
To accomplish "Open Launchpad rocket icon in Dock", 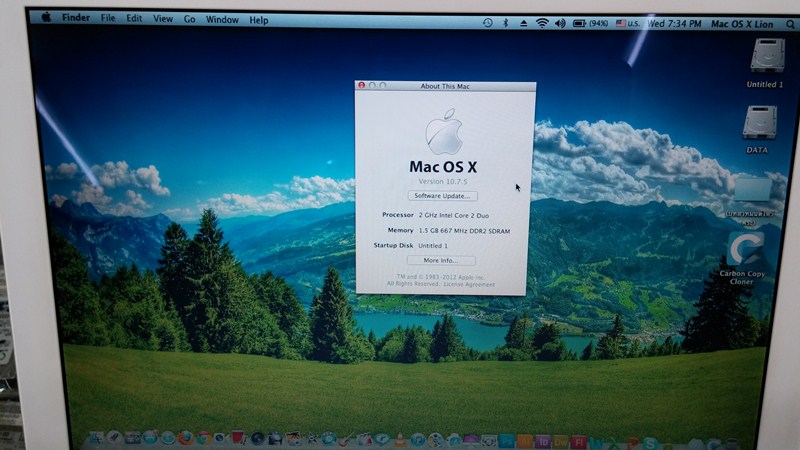I will pyautogui.click(x=113, y=438).
